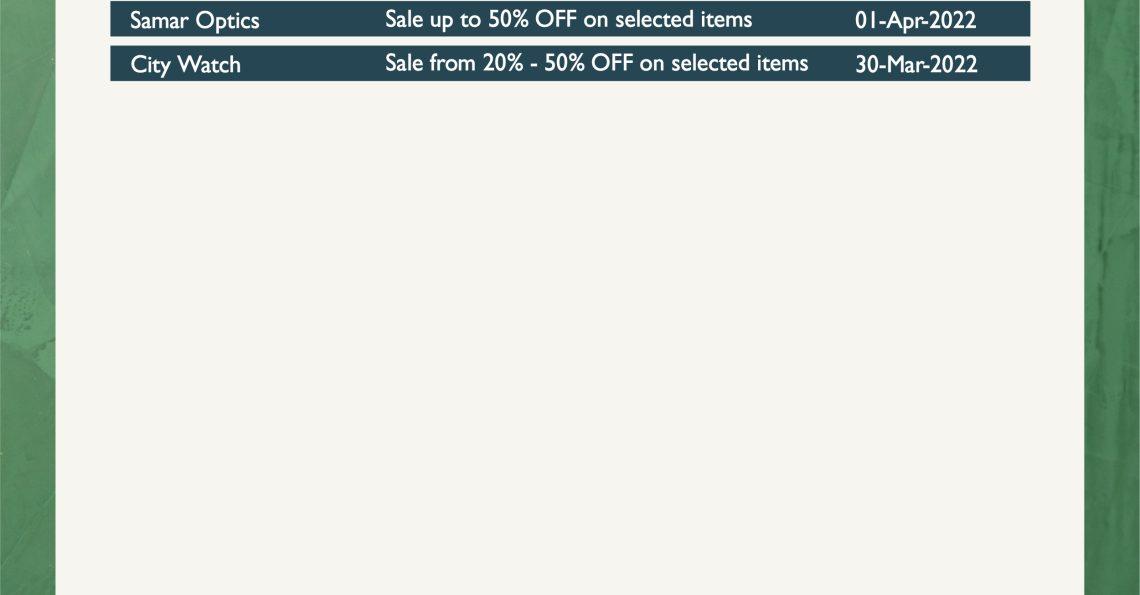Click the word 'Watch' in the second row
Screen dimensions: 1140x595
209,64
